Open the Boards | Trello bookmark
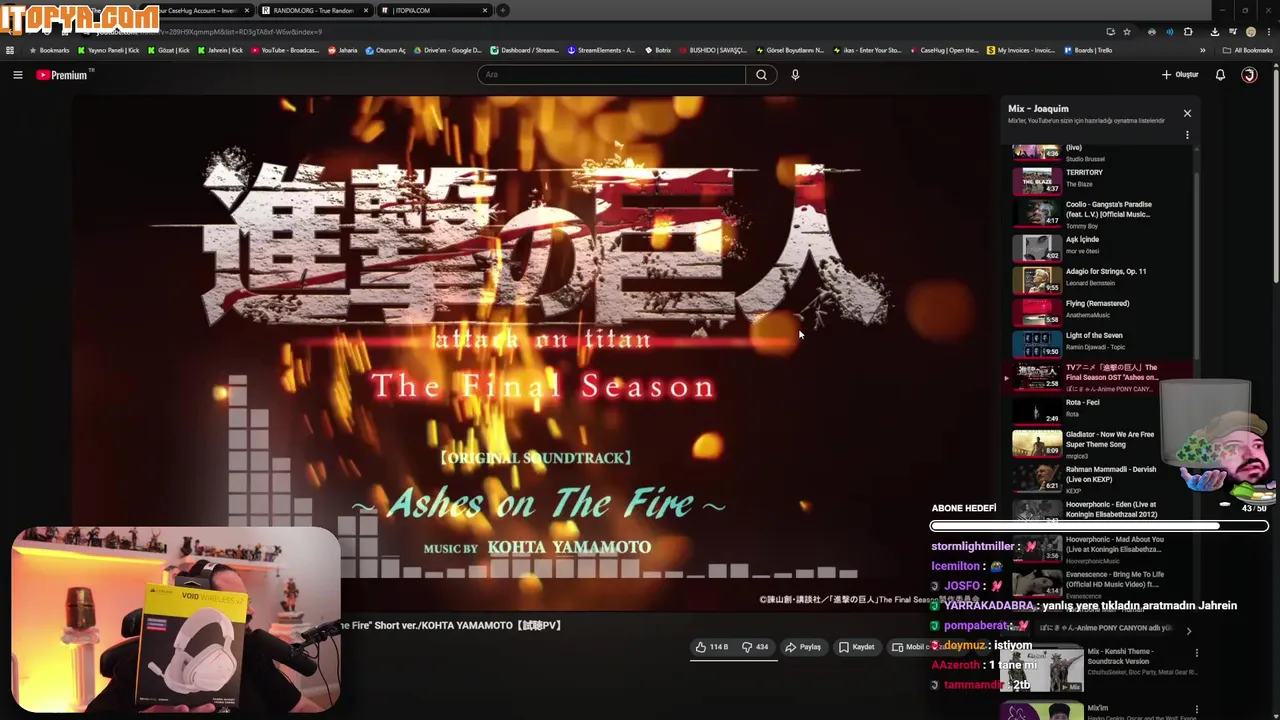This screenshot has height=720, width=1280. [x=1088, y=50]
